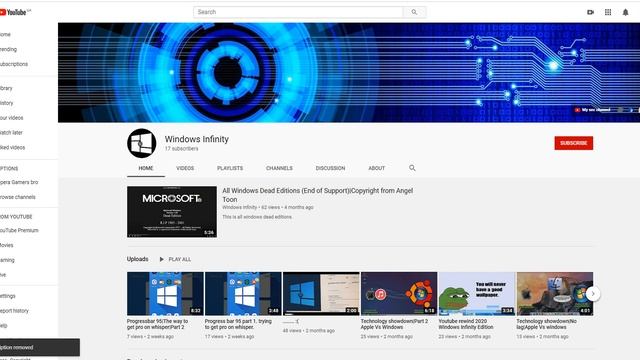Open Progress bar 95 part 1 thumbnail
The image size is (640, 360).
(243, 293)
